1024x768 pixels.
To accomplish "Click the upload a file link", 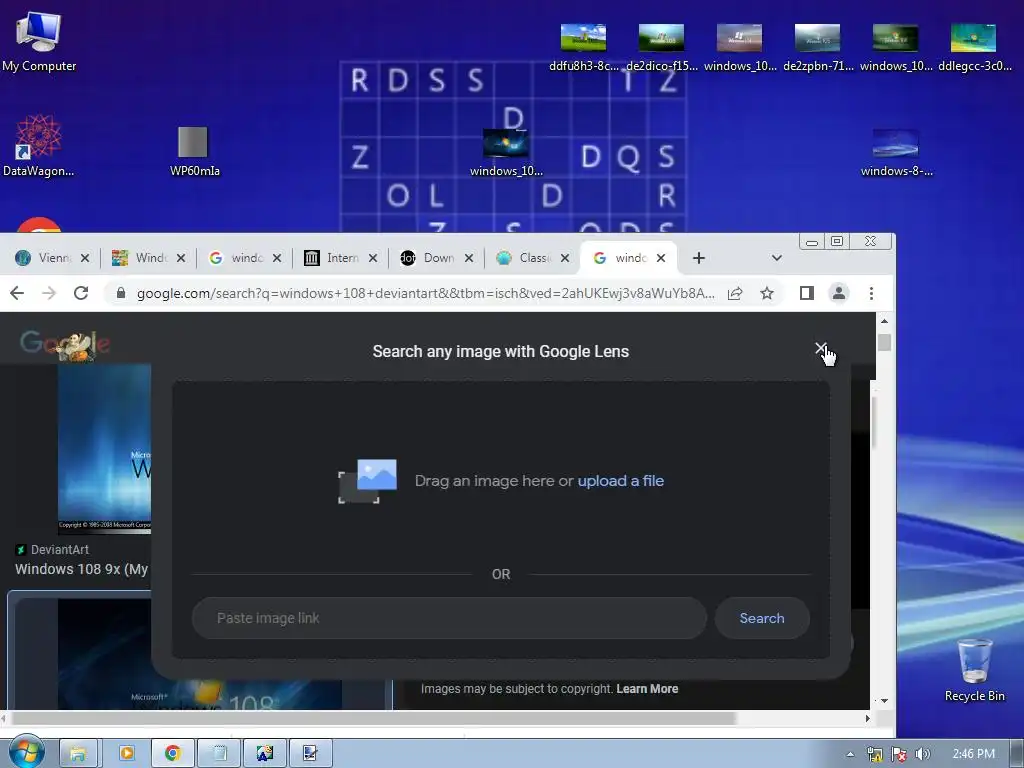I will 620,481.
